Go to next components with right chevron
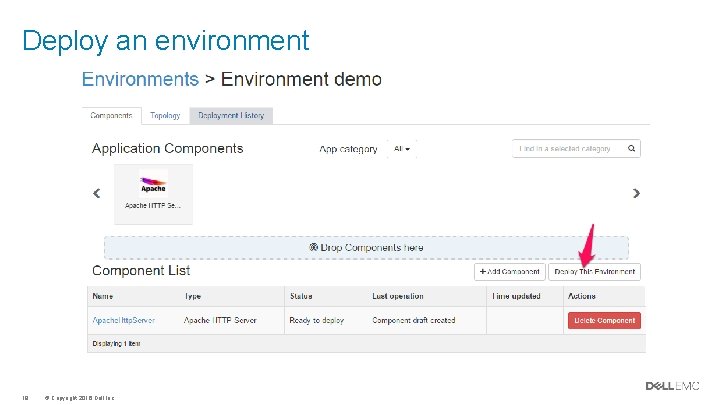 click(636, 193)
